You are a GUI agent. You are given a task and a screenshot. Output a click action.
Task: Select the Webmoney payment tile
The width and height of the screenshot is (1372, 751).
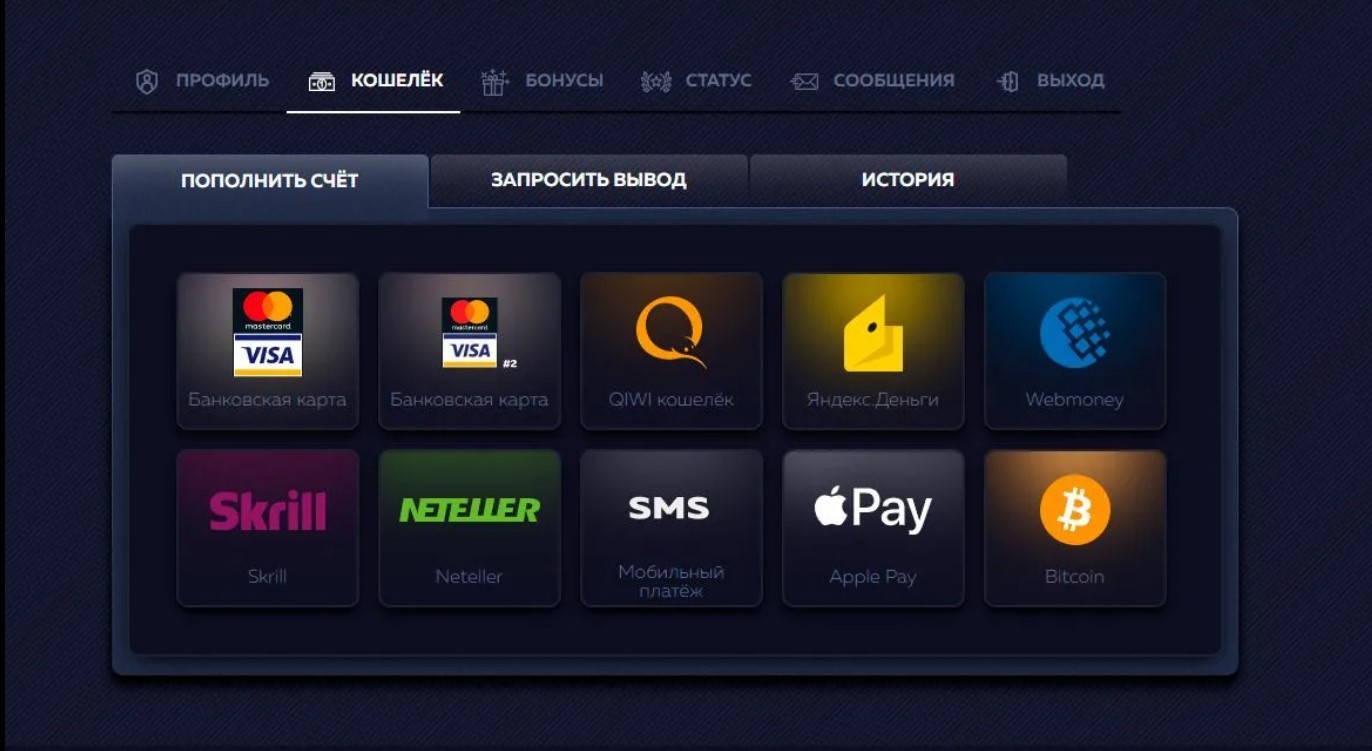(x=1075, y=351)
